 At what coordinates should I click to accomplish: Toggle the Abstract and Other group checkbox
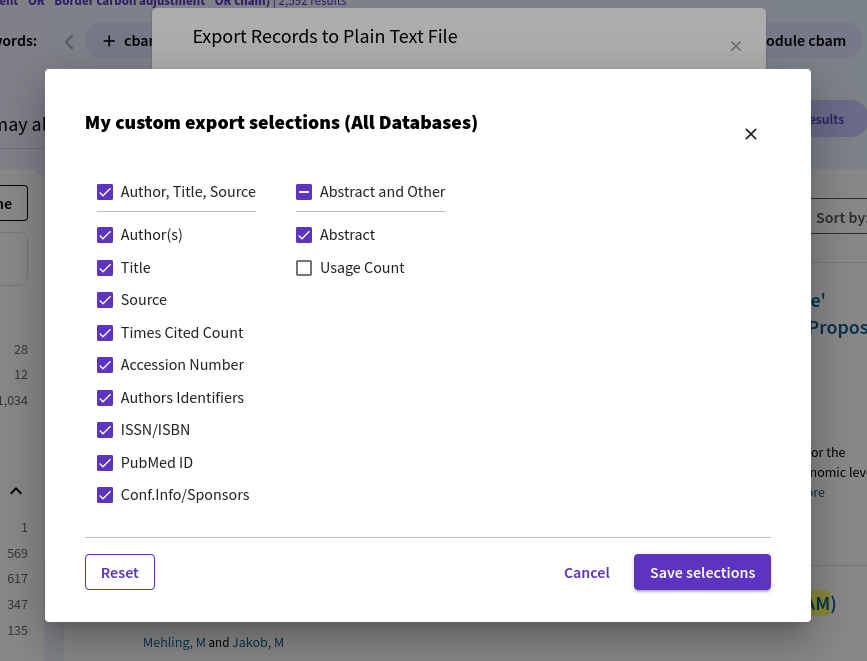click(304, 192)
